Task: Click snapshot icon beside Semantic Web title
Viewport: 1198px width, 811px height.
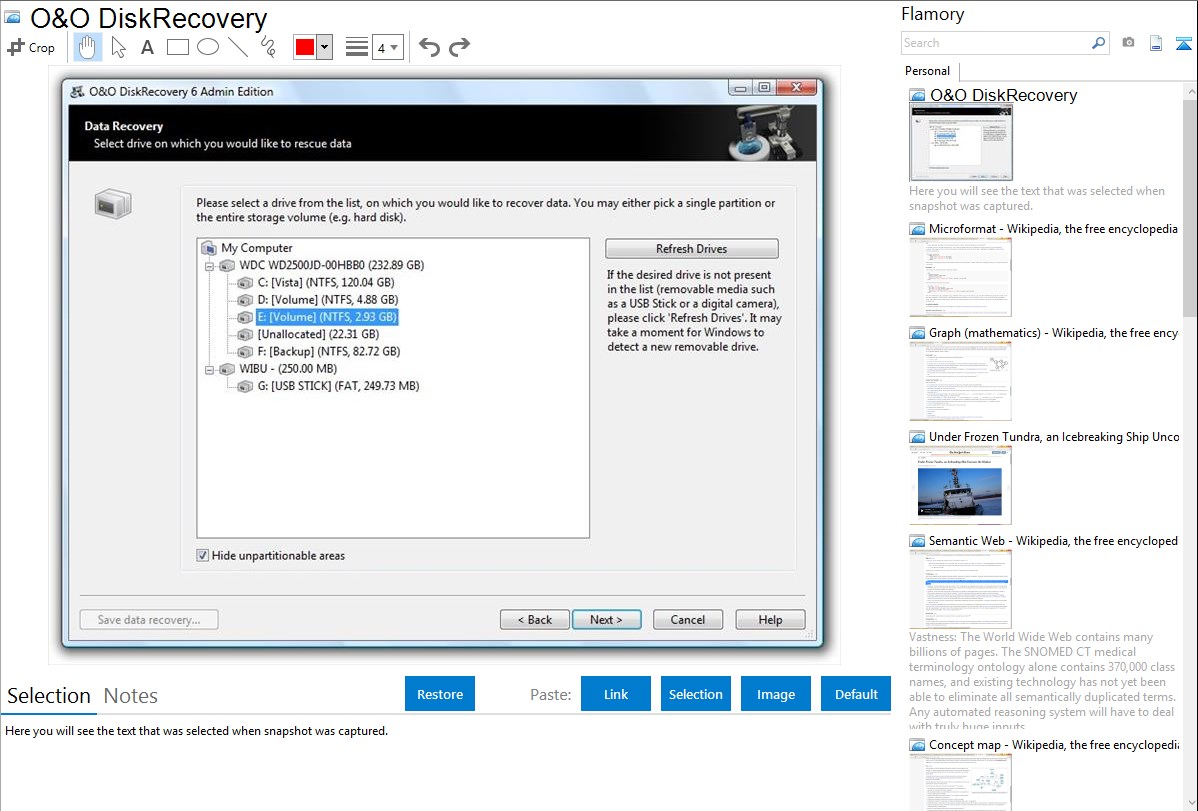Action: click(917, 541)
